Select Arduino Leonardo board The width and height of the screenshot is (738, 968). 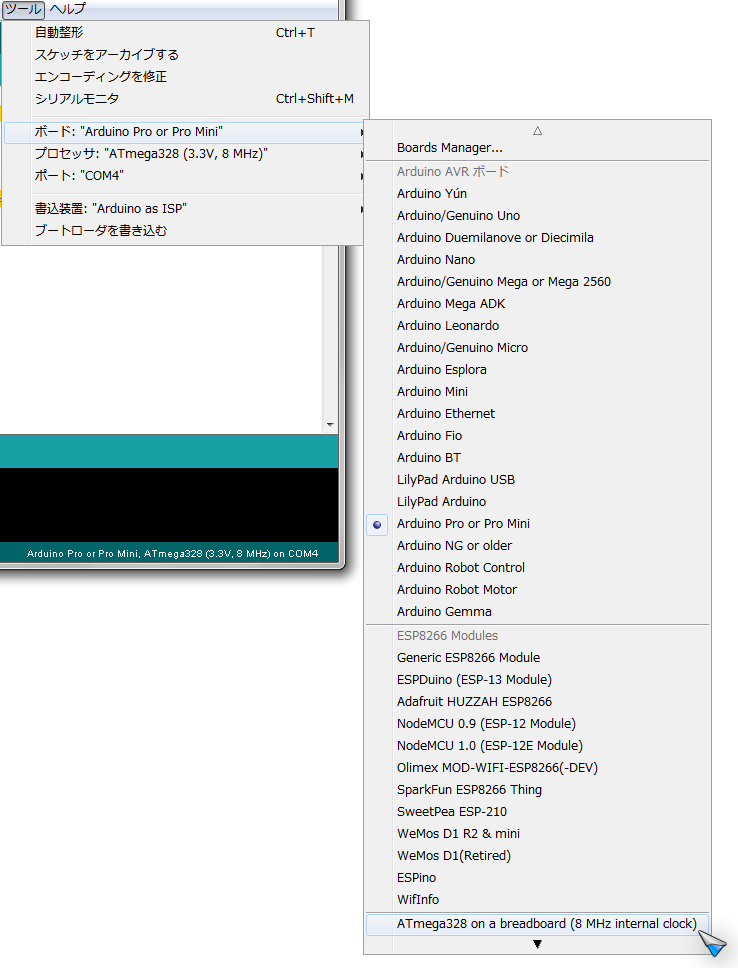point(537,326)
